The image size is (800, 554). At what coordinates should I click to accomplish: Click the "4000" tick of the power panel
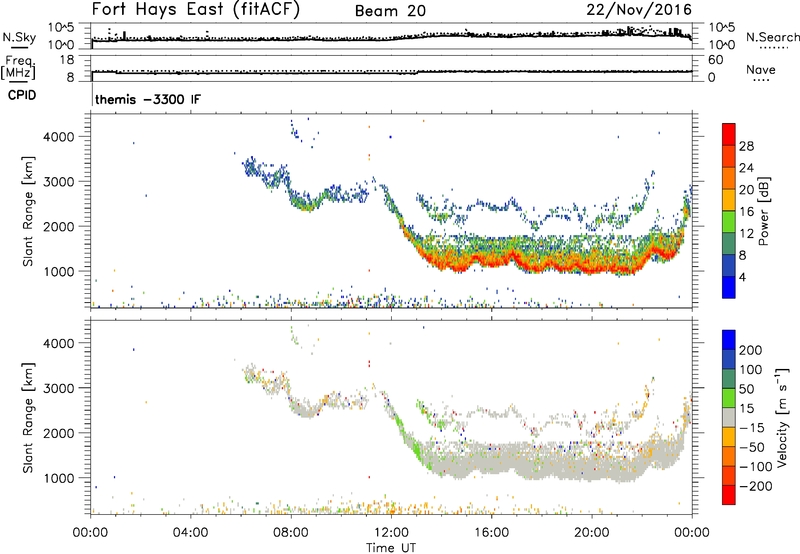58,137
